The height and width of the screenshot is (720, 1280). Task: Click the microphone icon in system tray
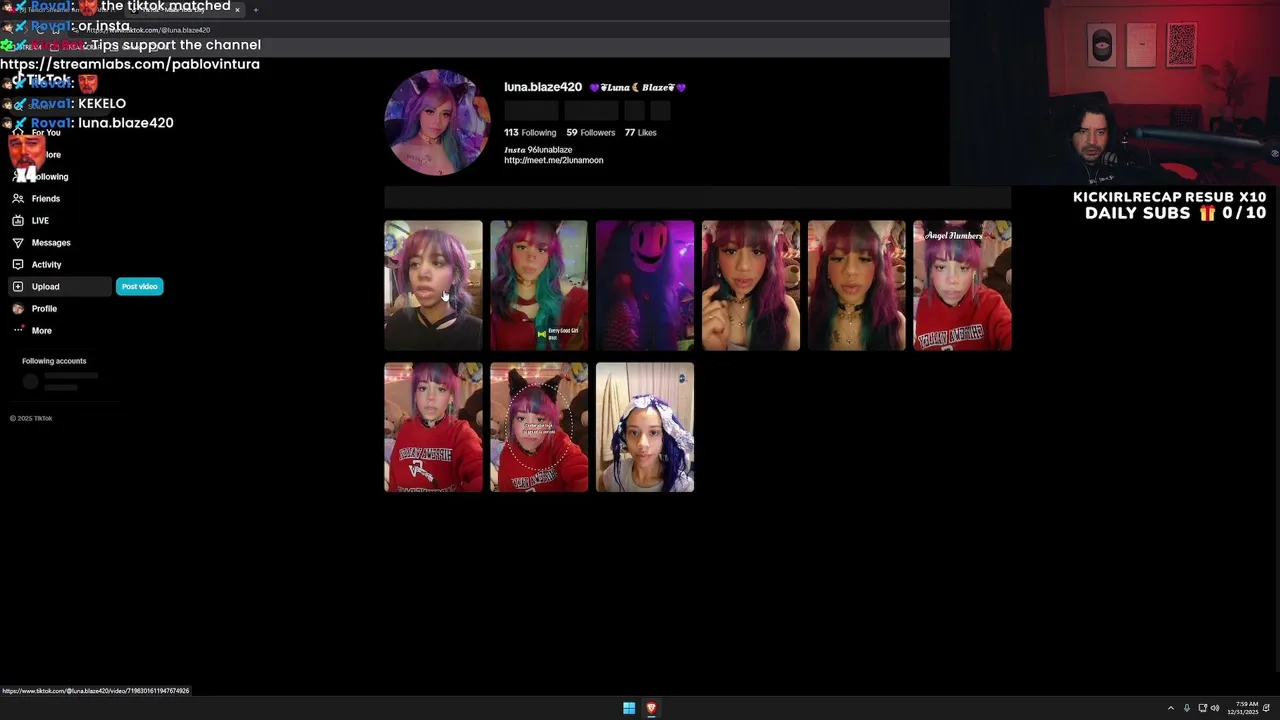point(1187,708)
